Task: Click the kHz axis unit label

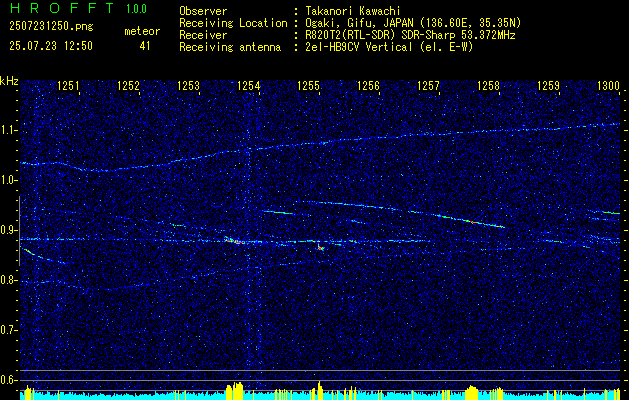Action: point(9,81)
